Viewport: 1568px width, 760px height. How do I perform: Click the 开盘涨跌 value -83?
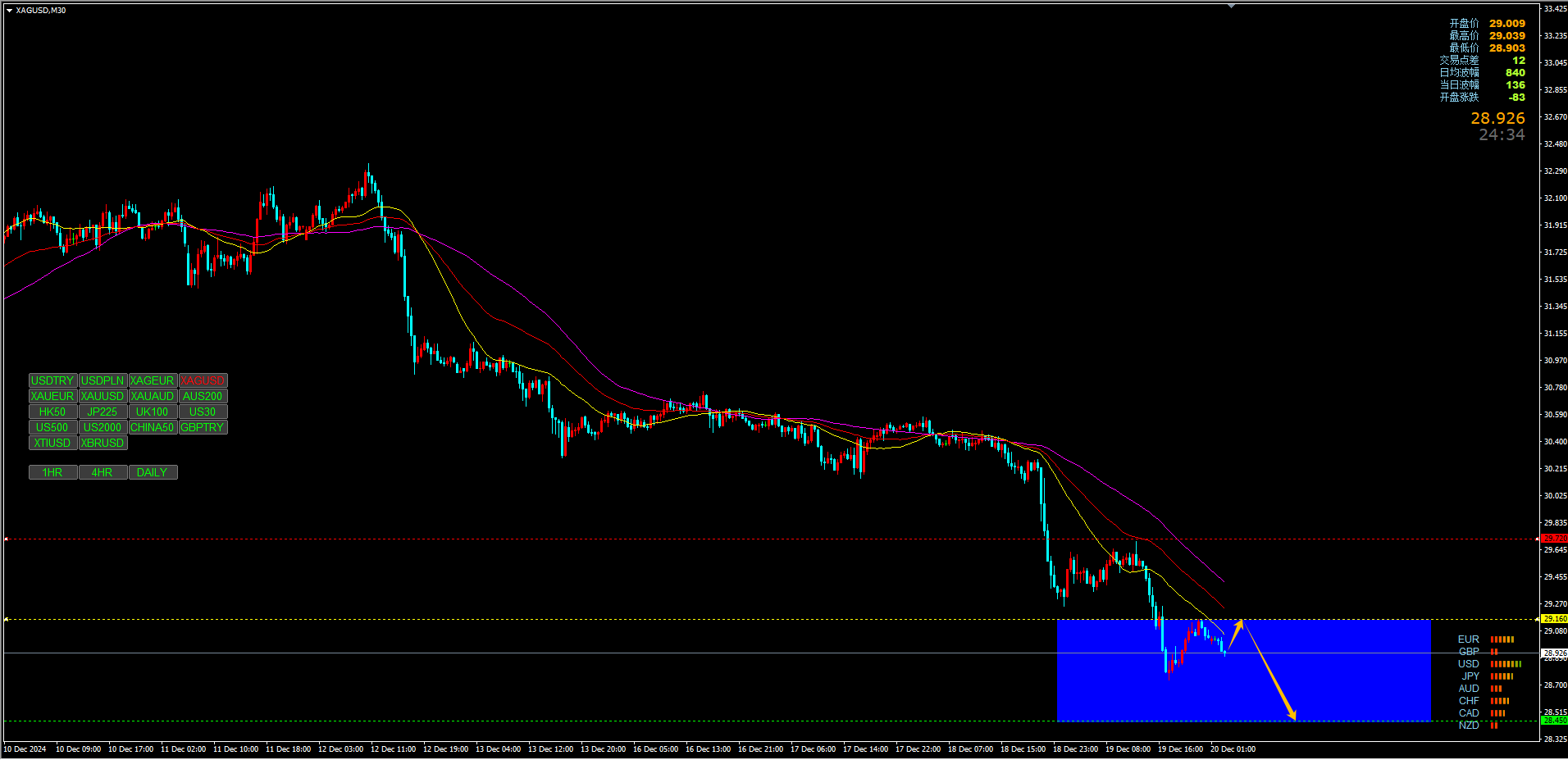pyautogui.click(x=1517, y=98)
